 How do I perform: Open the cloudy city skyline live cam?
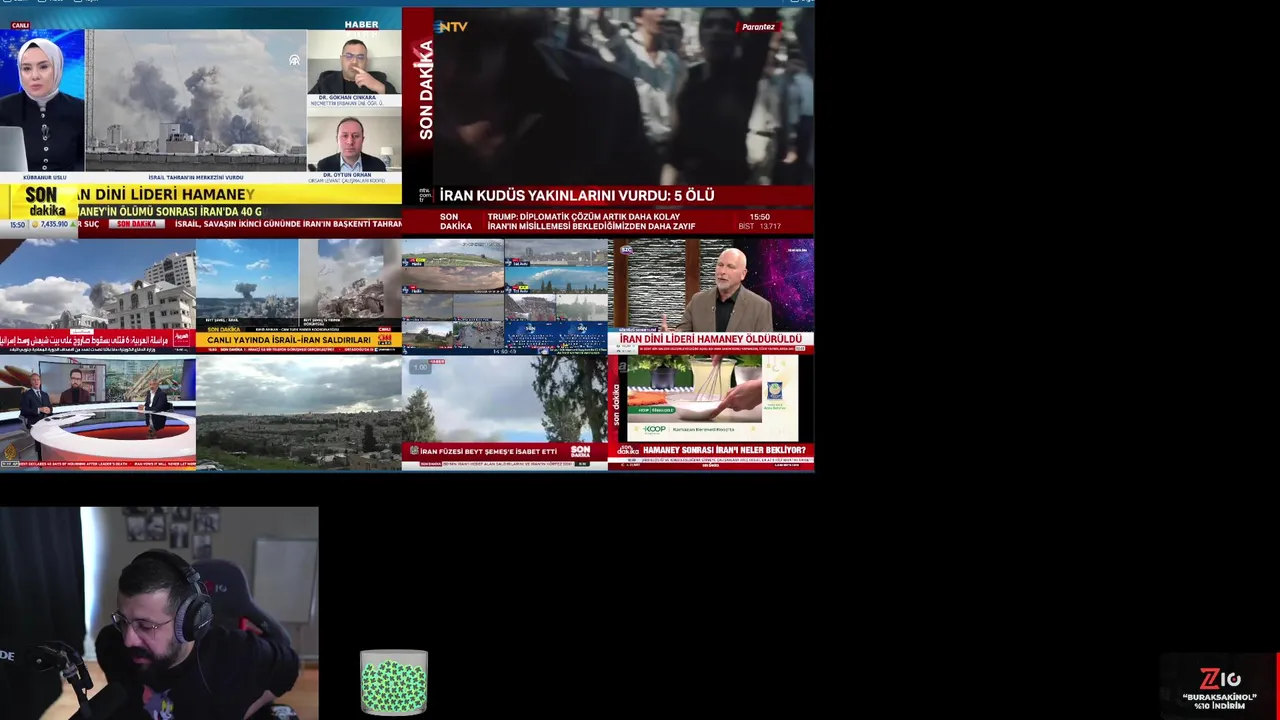[299, 413]
